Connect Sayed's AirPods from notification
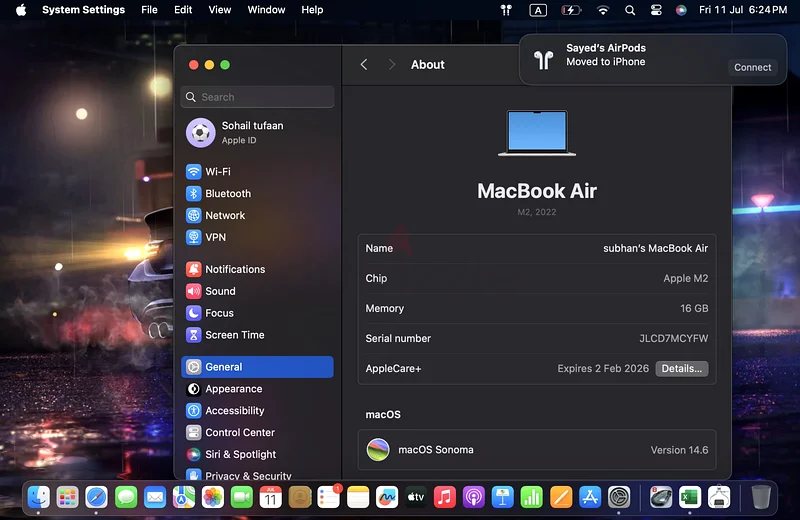Viewport: 800px width, 520px height. (753, 67)
